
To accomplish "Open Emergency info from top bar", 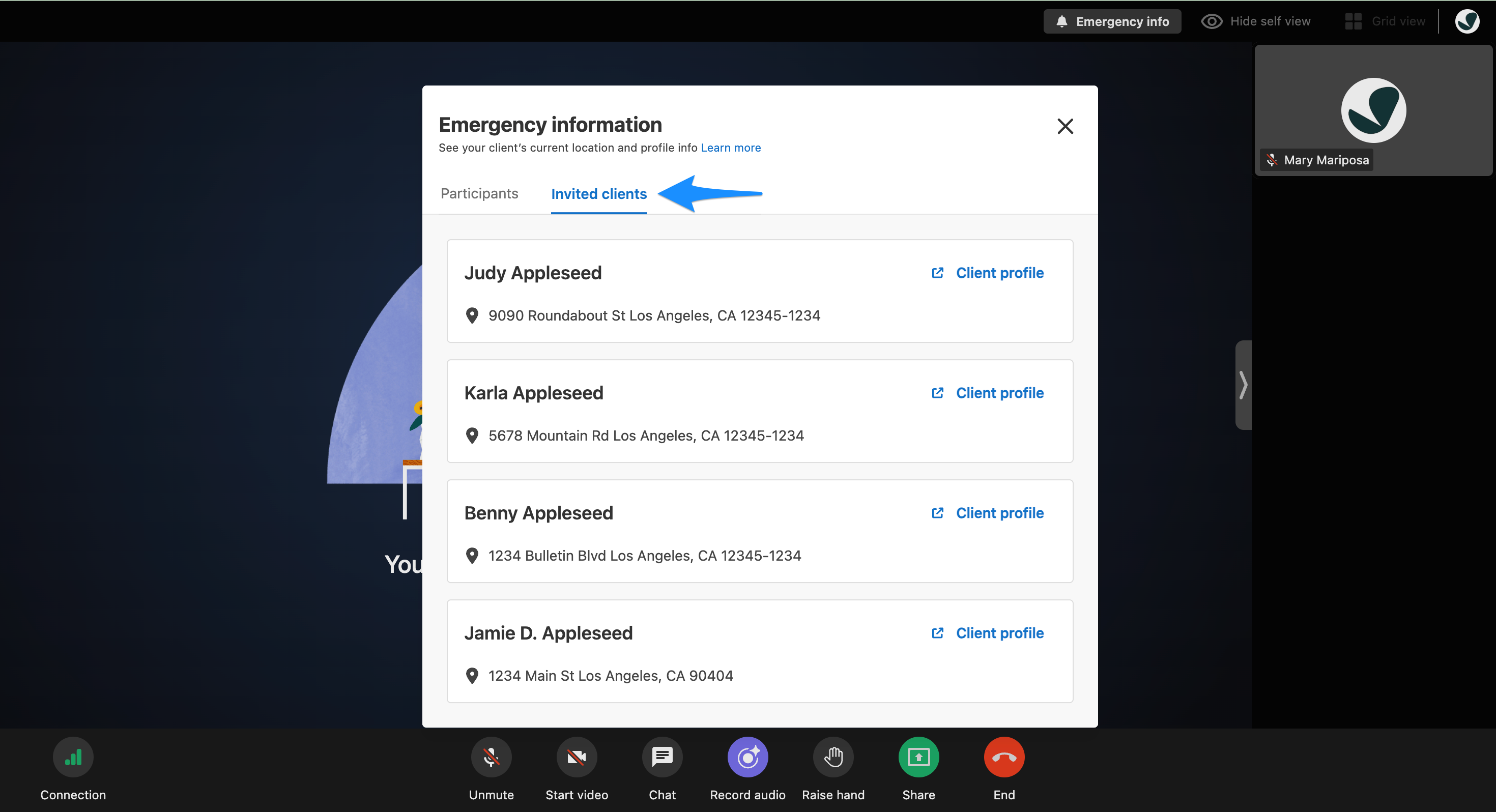I will pos(1111,21).
